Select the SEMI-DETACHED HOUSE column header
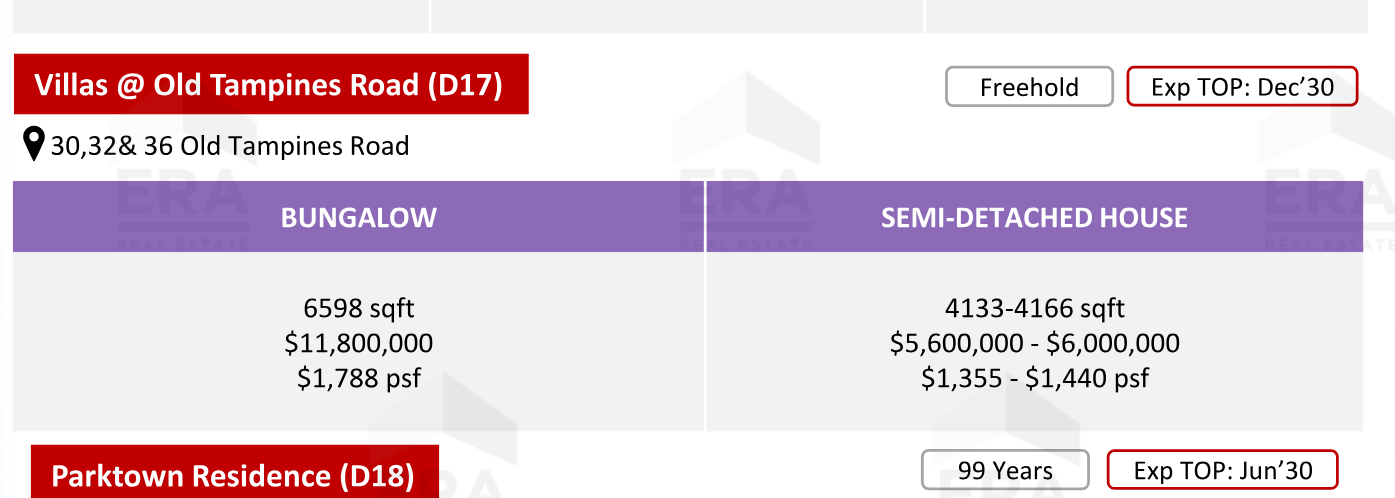1395x498 pixels. (1034, 217)
